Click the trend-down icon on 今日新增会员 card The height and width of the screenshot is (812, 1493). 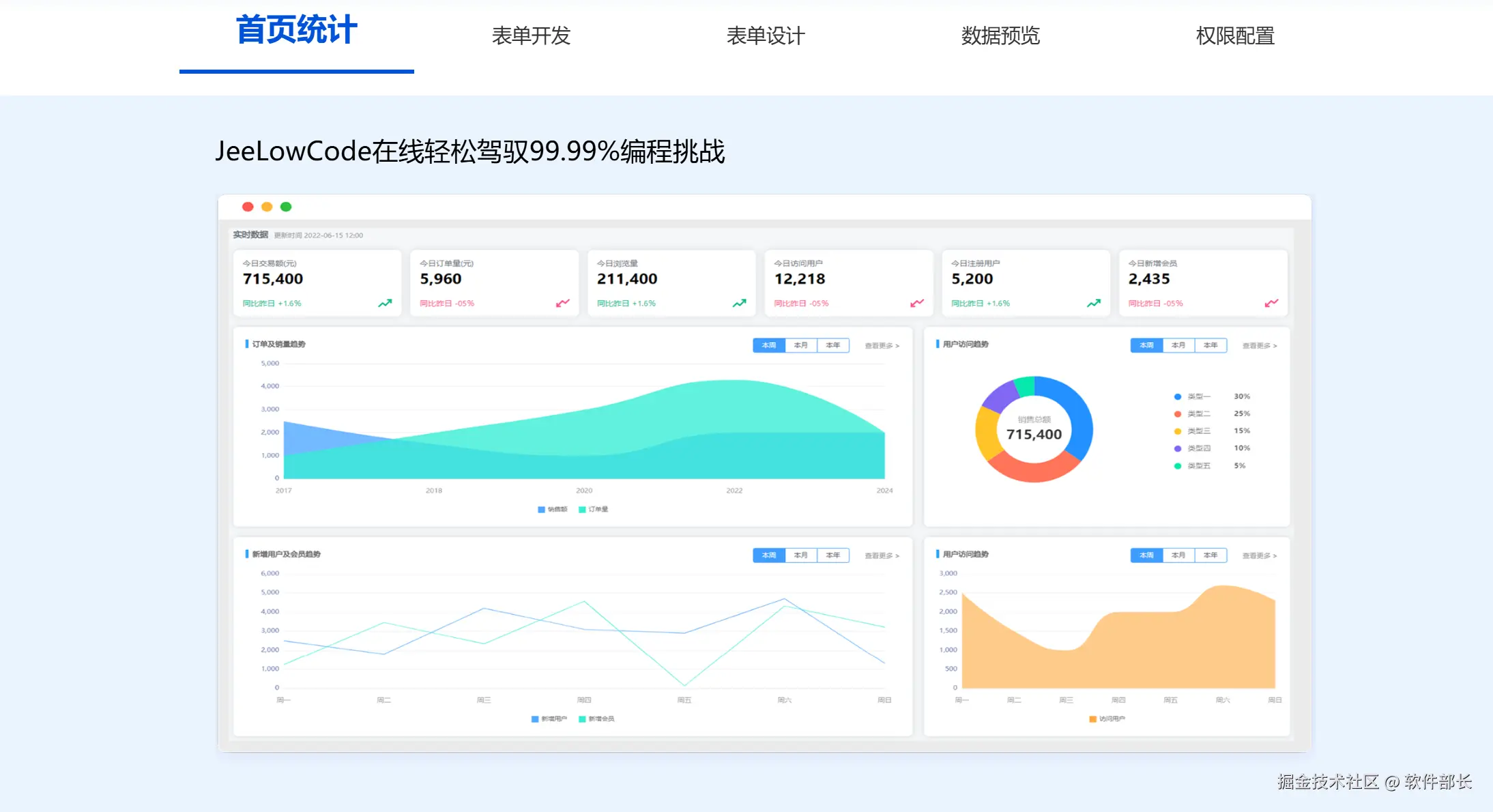[x=1271, y=303]
